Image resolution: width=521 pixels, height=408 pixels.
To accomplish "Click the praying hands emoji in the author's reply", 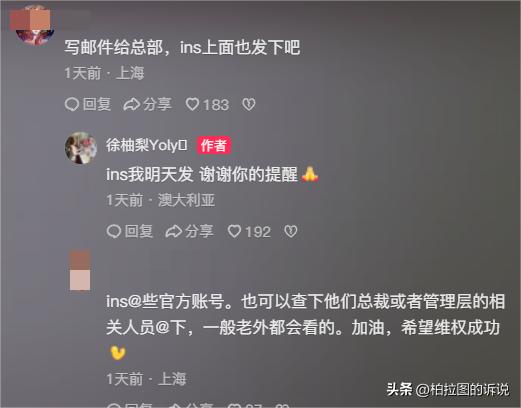I will pyautogui.click(x=310, y=174).
